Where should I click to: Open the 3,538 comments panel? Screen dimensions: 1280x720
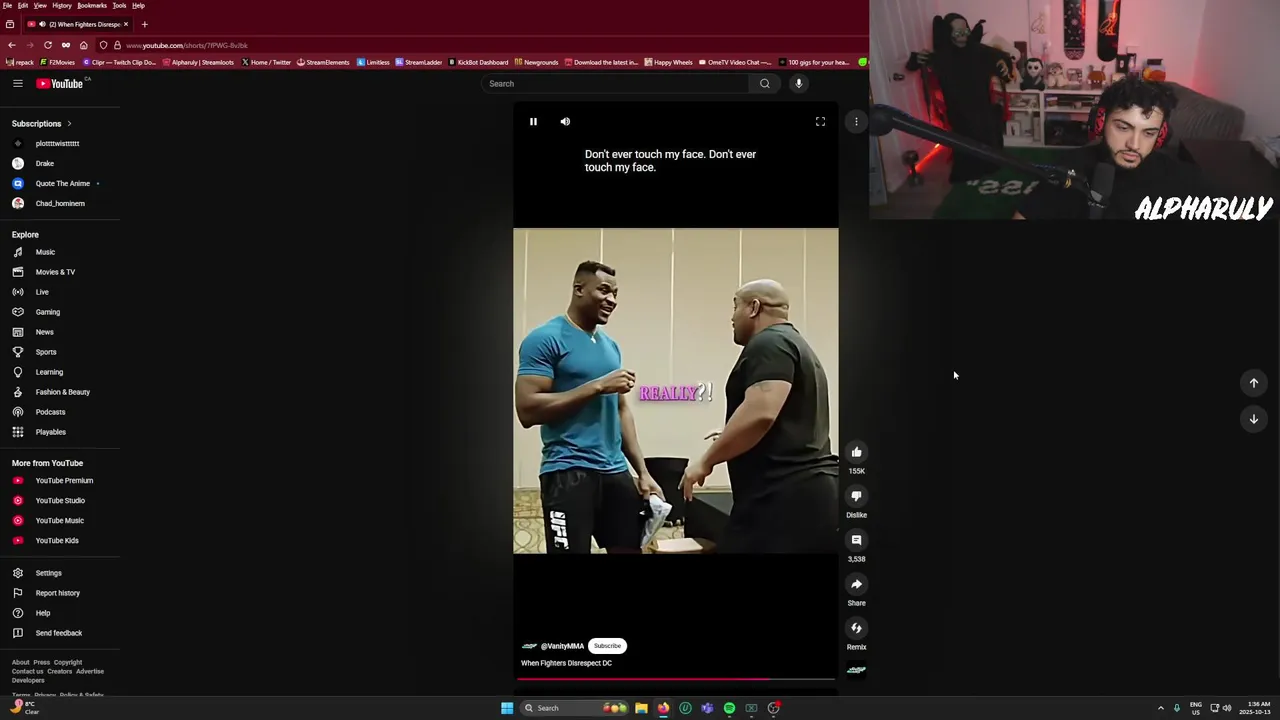click(x=856, y=540)
